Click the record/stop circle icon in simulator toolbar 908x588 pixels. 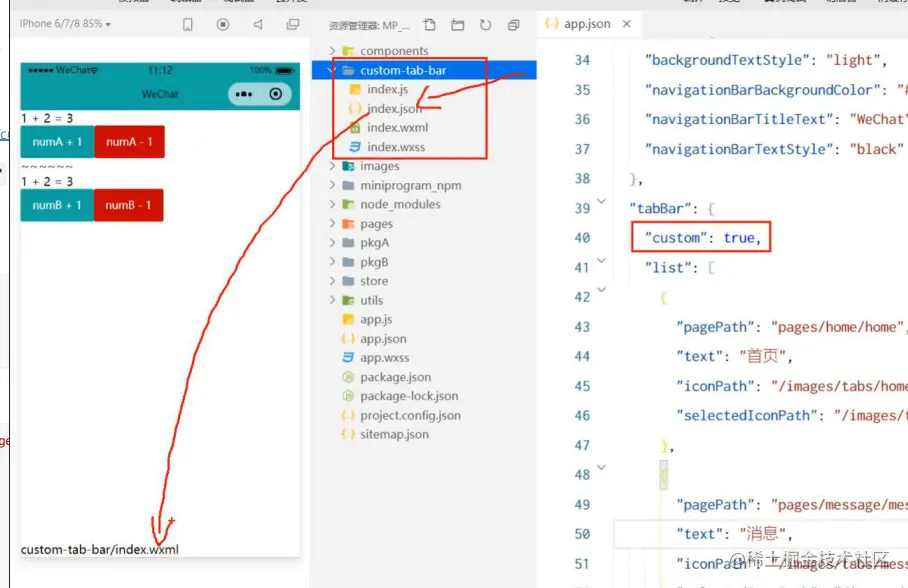222,24
